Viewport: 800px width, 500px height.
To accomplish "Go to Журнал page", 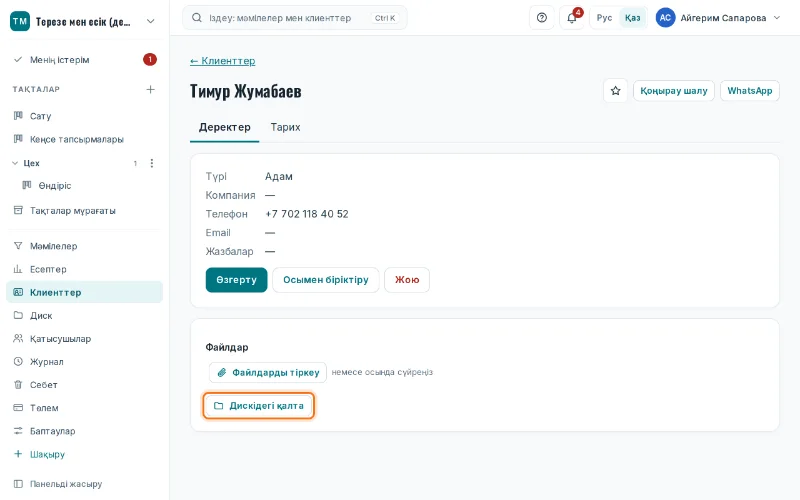I will (x=84, y=361).
